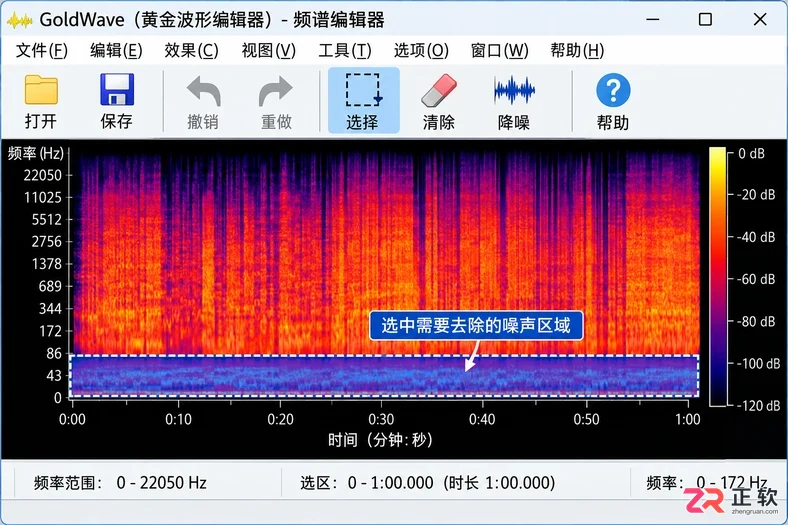Click the dB color scale bar

pos(718,276)
